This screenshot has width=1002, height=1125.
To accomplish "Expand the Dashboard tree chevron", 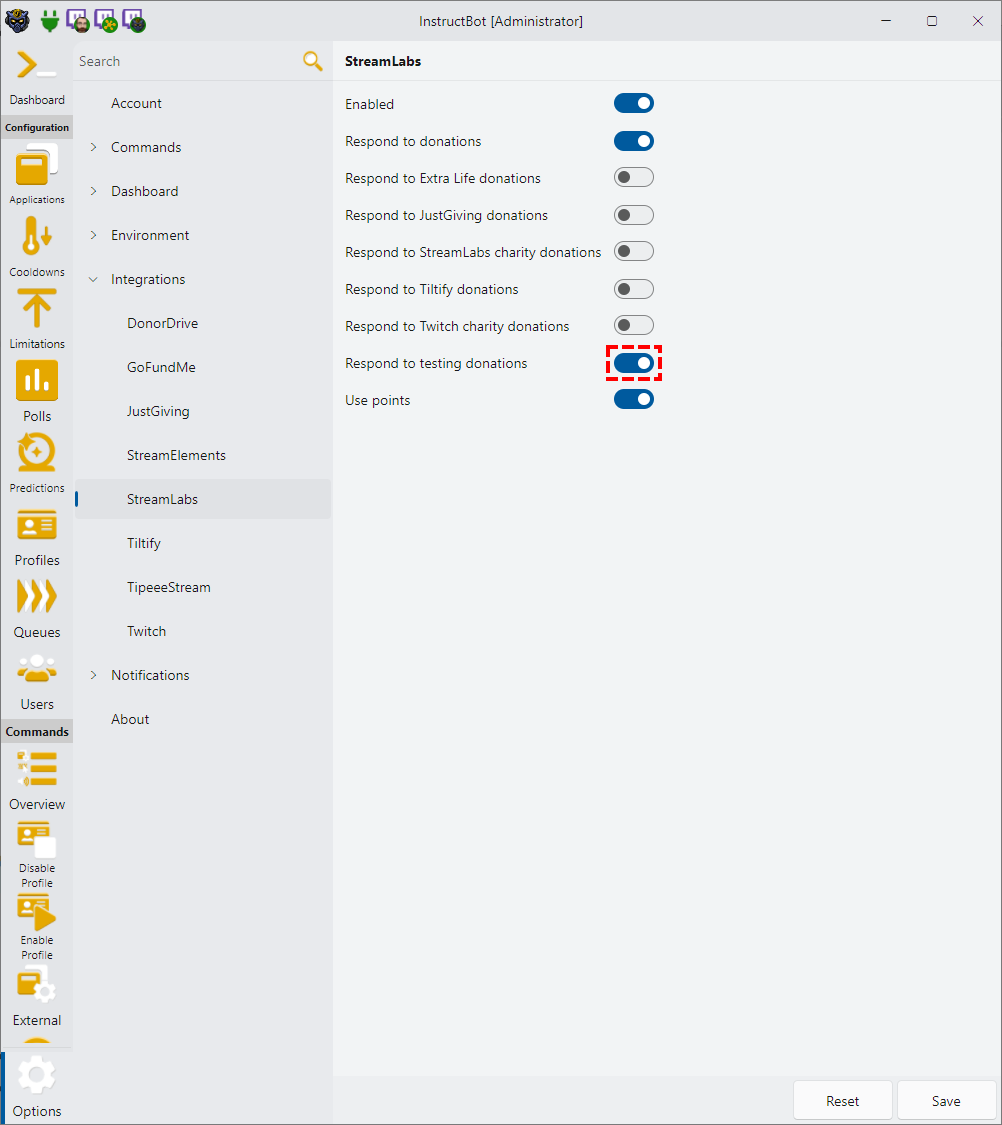I will coord(93,191).
